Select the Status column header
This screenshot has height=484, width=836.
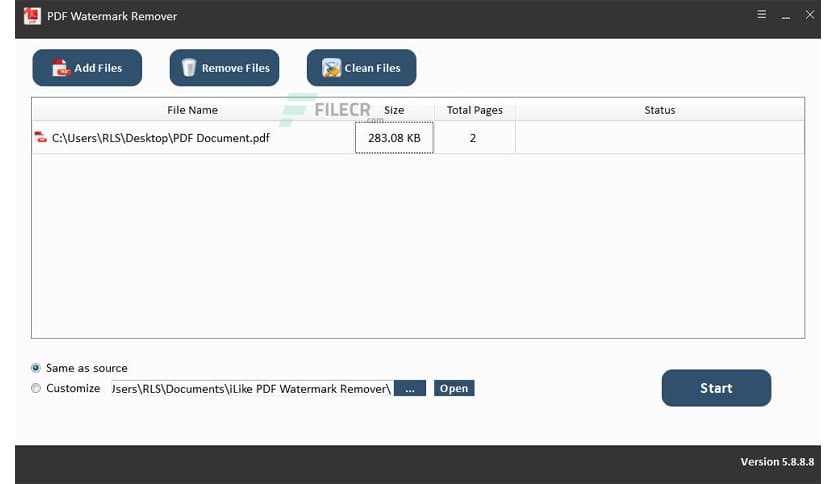tap(660, 110)
